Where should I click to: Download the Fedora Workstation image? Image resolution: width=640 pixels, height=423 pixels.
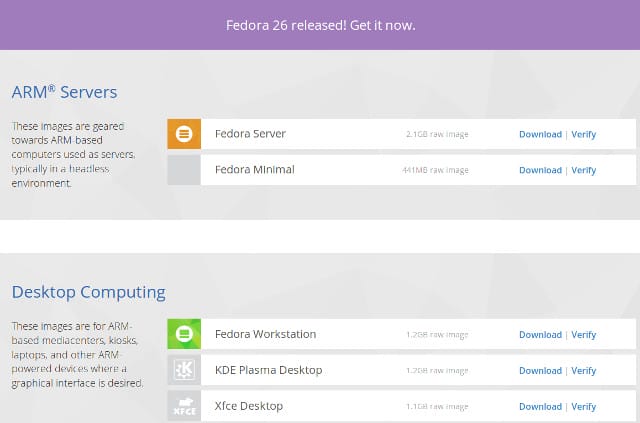click(x=540, y=335)
